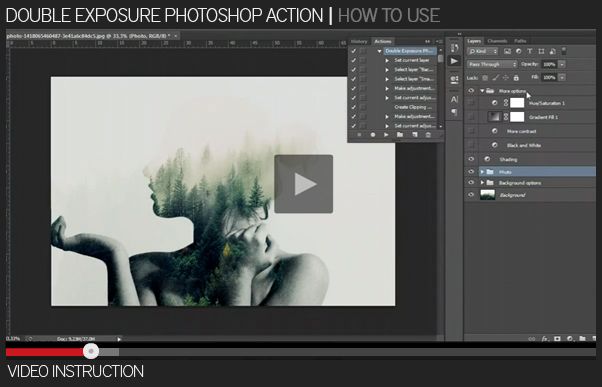
Task: Show the More contrast layer
Action: 471,131
